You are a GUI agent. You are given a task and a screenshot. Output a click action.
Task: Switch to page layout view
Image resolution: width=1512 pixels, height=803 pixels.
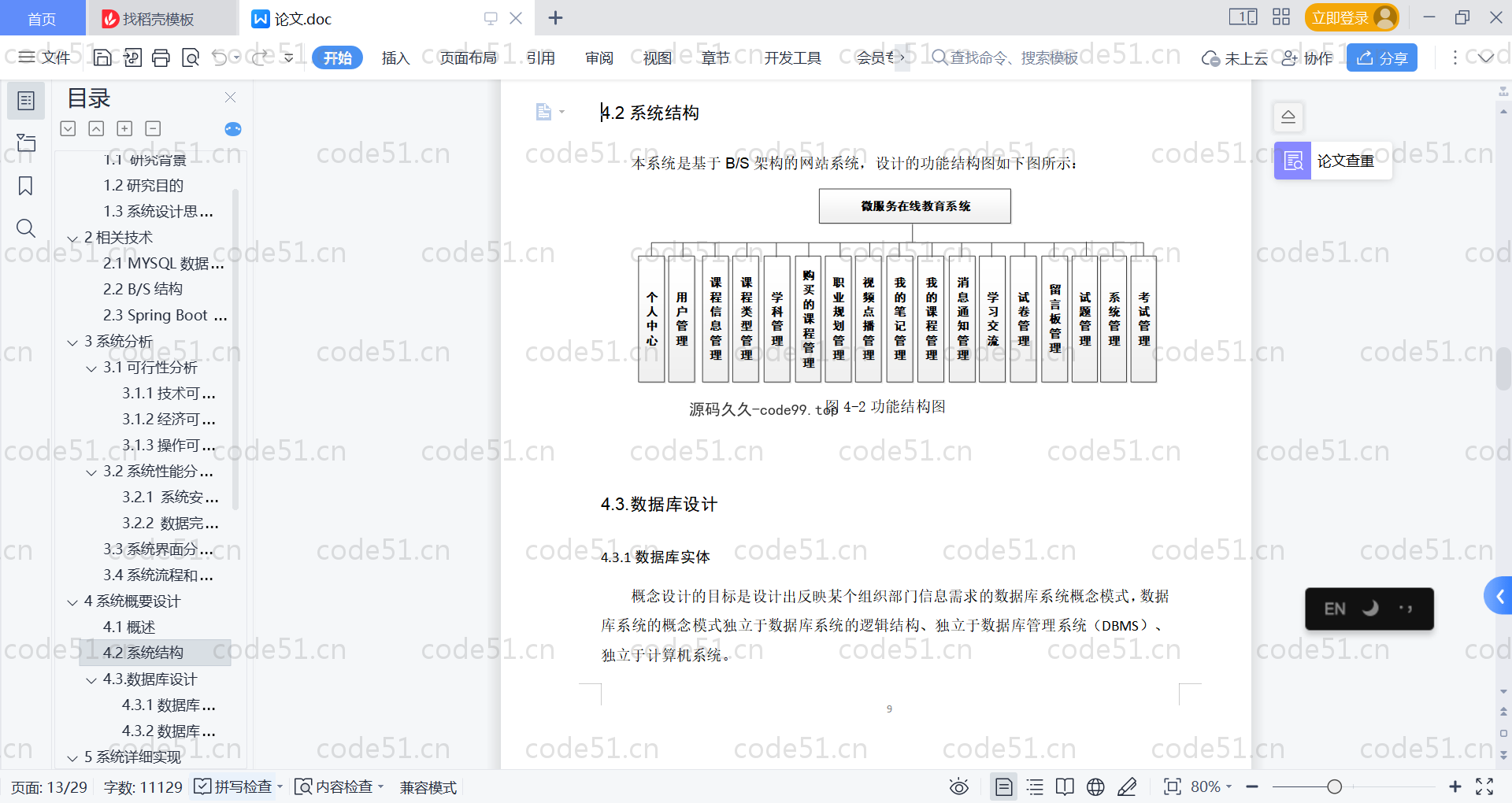(1003, 786)
